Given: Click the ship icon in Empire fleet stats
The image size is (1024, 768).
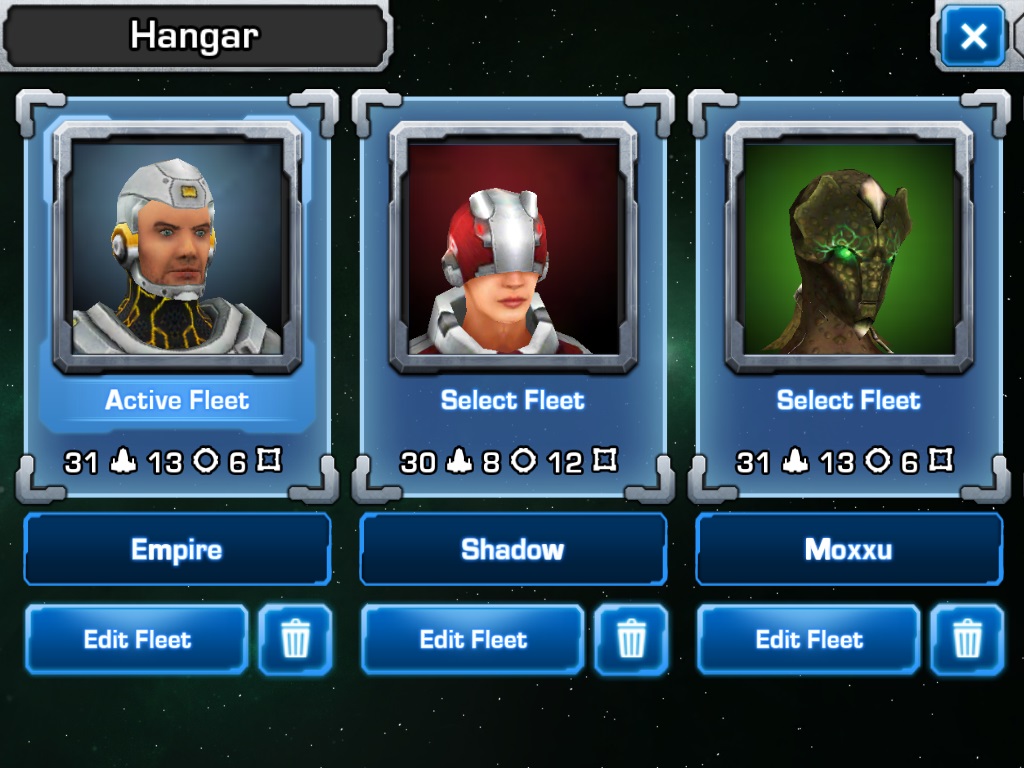Looking at the screenshot, I should [x=123, y=461].
